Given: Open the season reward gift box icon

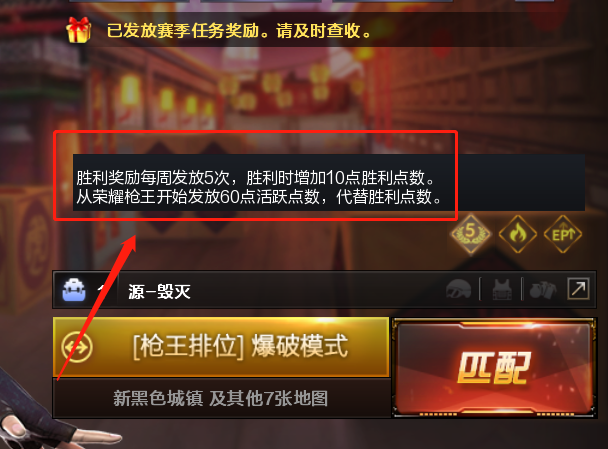Looking at the screenshot, I should click(78, 30).
